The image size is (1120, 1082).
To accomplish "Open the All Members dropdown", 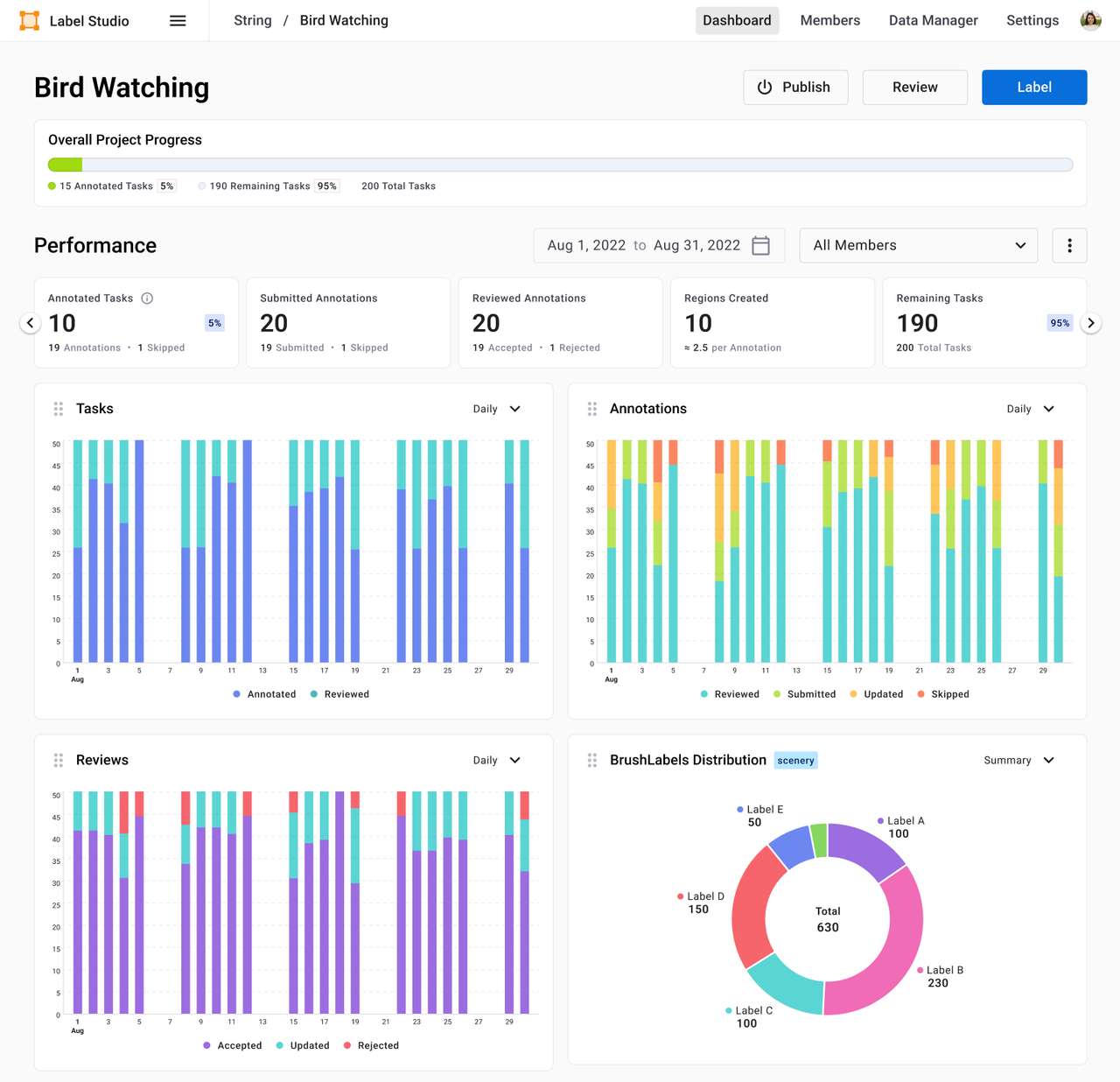I will click(x=918, y=245).
